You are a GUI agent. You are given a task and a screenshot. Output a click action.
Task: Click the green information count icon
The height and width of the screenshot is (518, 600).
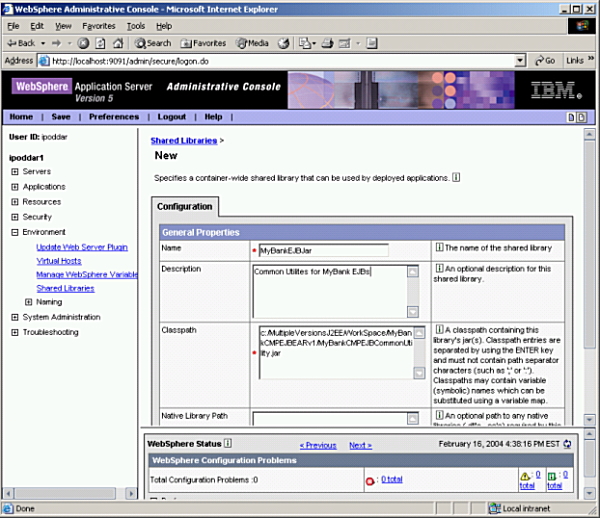(551, 476)
